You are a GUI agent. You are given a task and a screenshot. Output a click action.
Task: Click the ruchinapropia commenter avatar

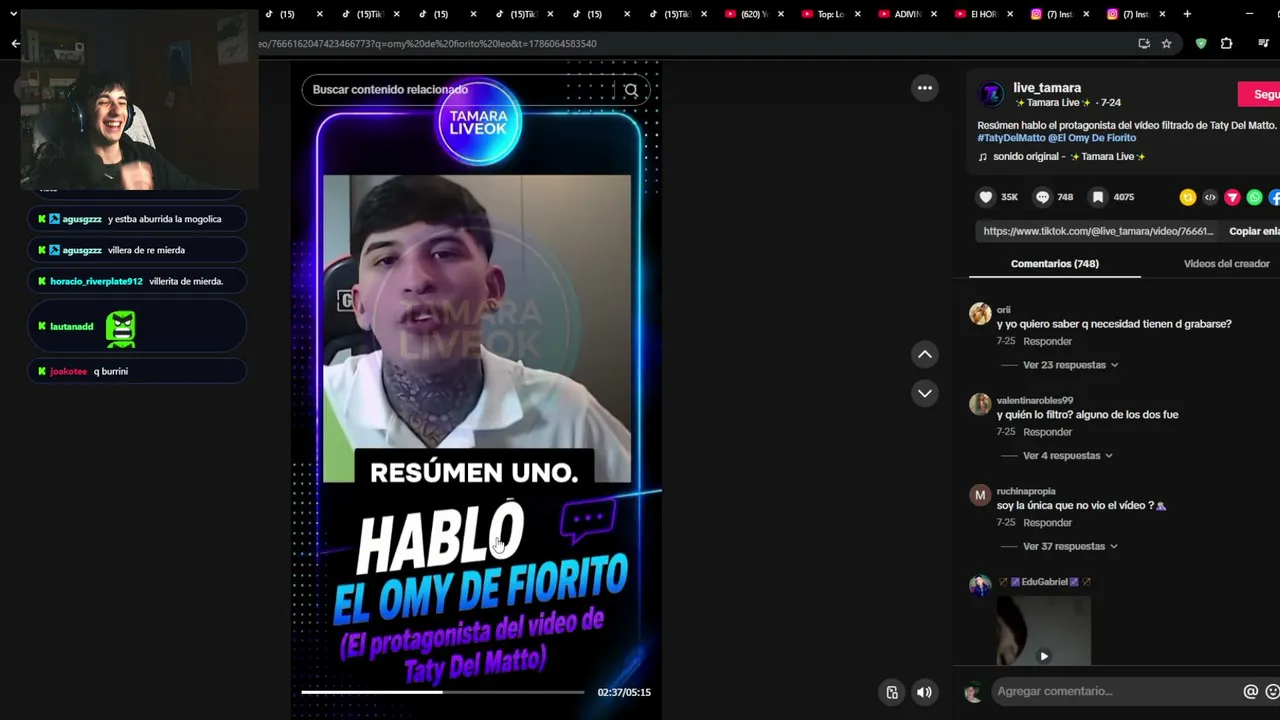click(x=980, y=495)
